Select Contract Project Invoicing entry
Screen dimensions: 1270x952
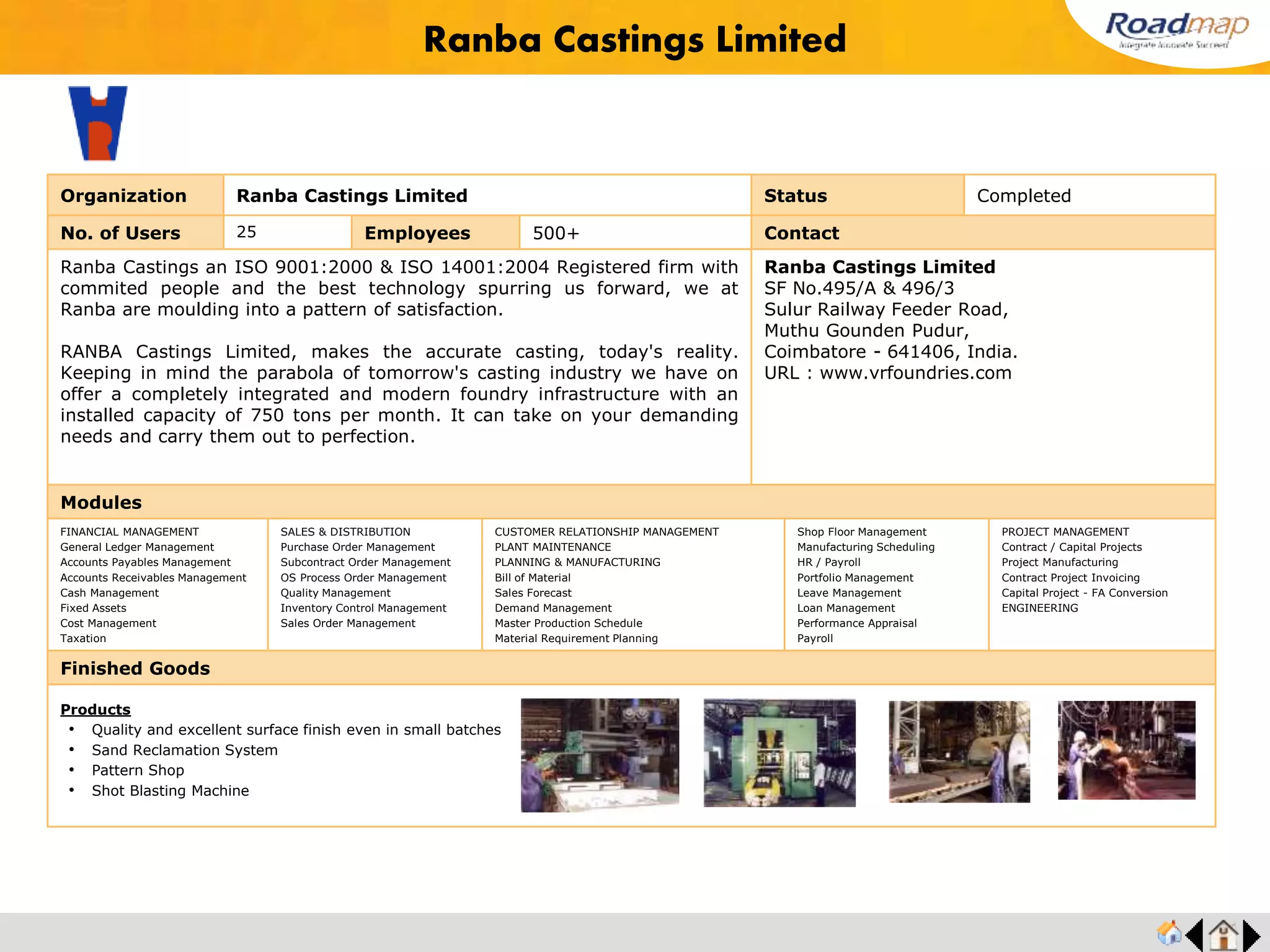coord(1070,578)
